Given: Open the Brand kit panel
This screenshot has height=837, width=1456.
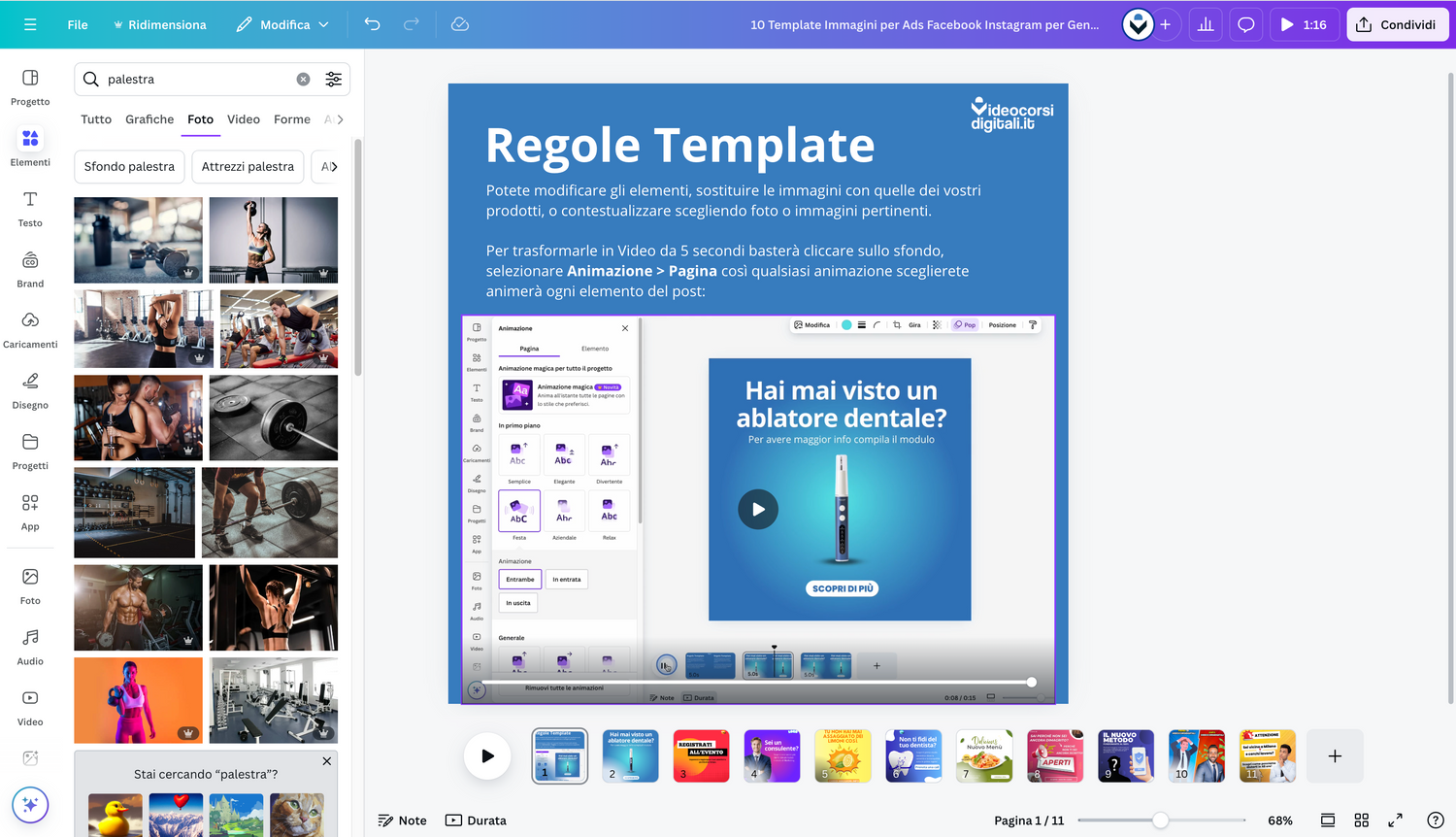Looking at the screenshot, I should click(x=30, y=269).
